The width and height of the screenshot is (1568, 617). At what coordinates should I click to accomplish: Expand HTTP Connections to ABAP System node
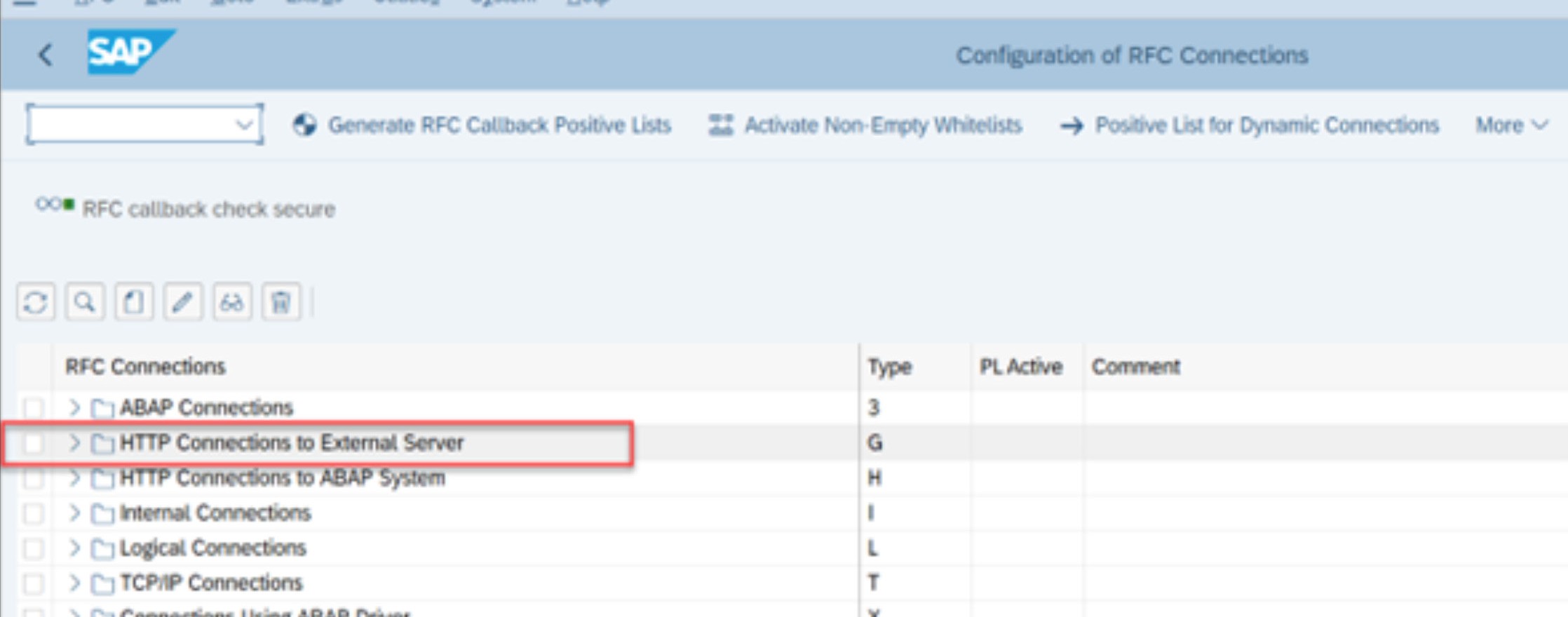tap(74, 477)
